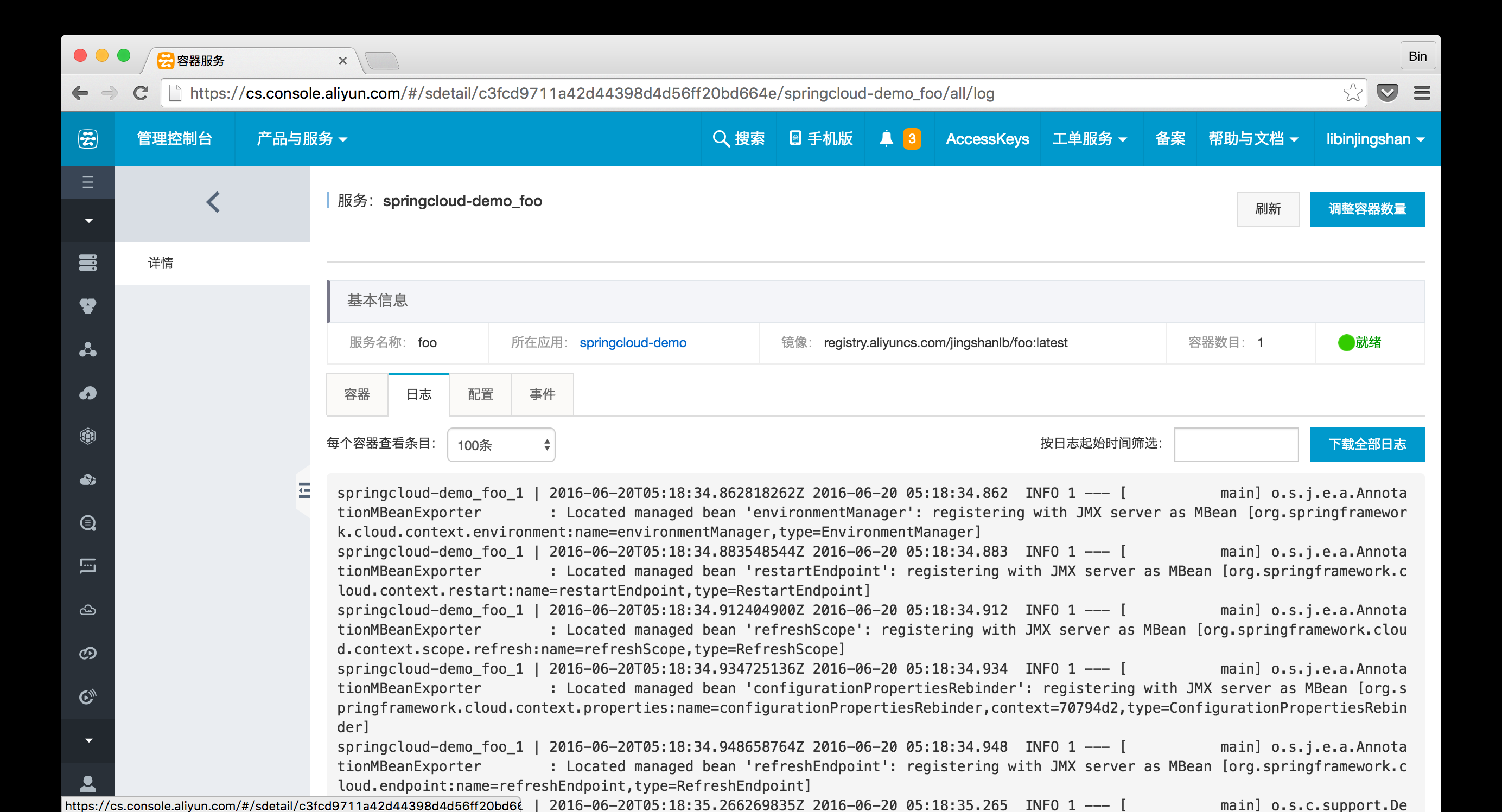Click the Bin profile button
Screen dimensions: 1502x812
click(x=1417, y=56)
